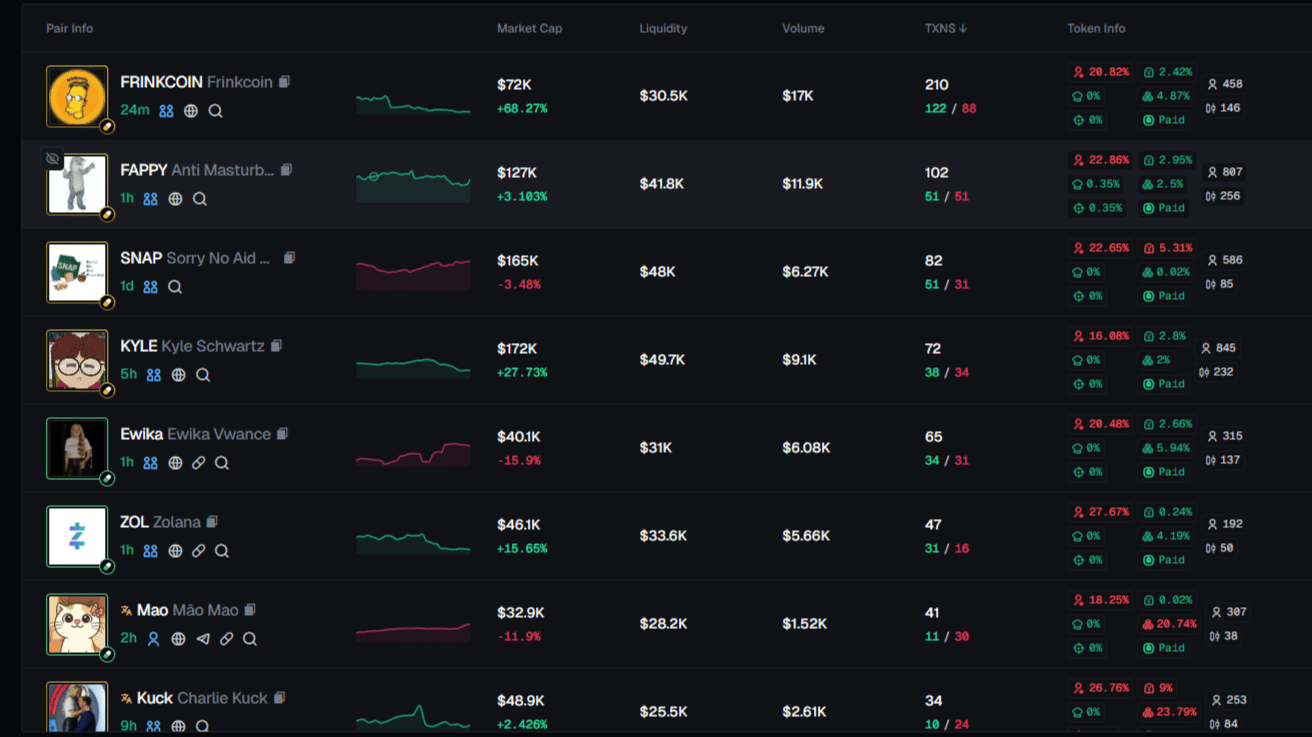Screen dimensions: 1312x737
Task: Open the Ewika Vwance token name
Action: (x=218, y=434)
